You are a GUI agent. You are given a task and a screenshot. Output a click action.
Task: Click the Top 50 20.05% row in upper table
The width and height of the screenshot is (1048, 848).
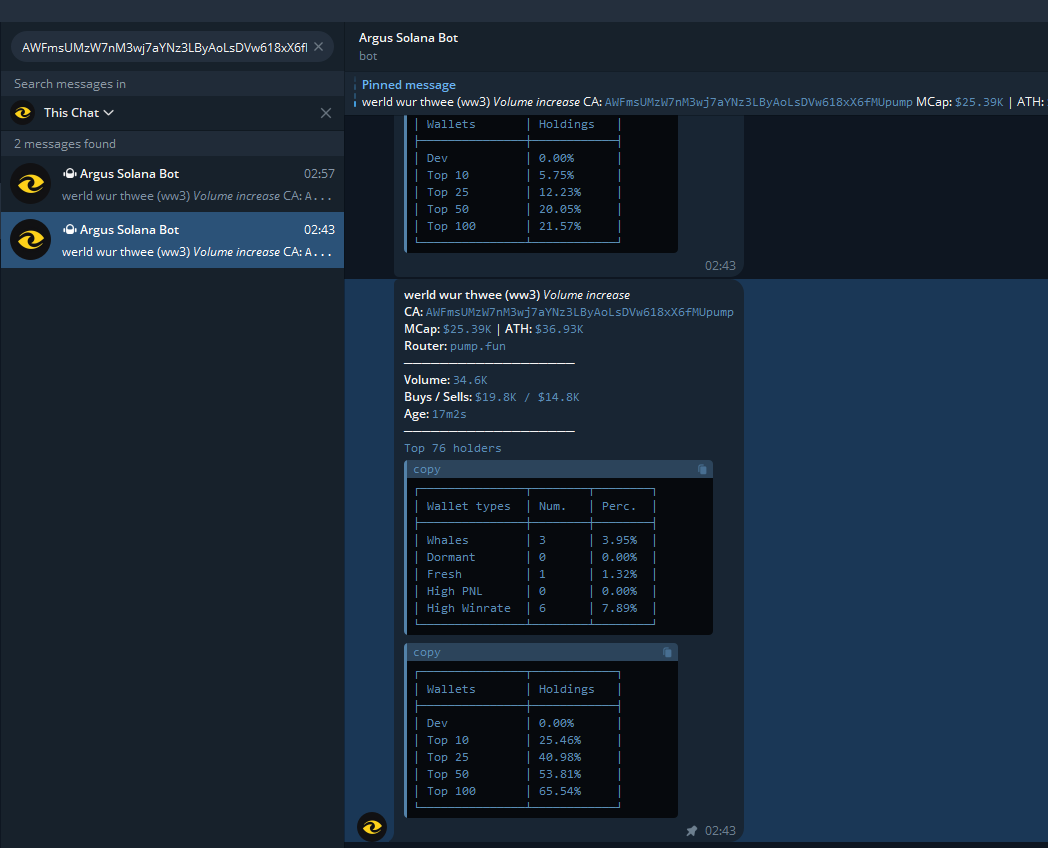click(517, 209)
